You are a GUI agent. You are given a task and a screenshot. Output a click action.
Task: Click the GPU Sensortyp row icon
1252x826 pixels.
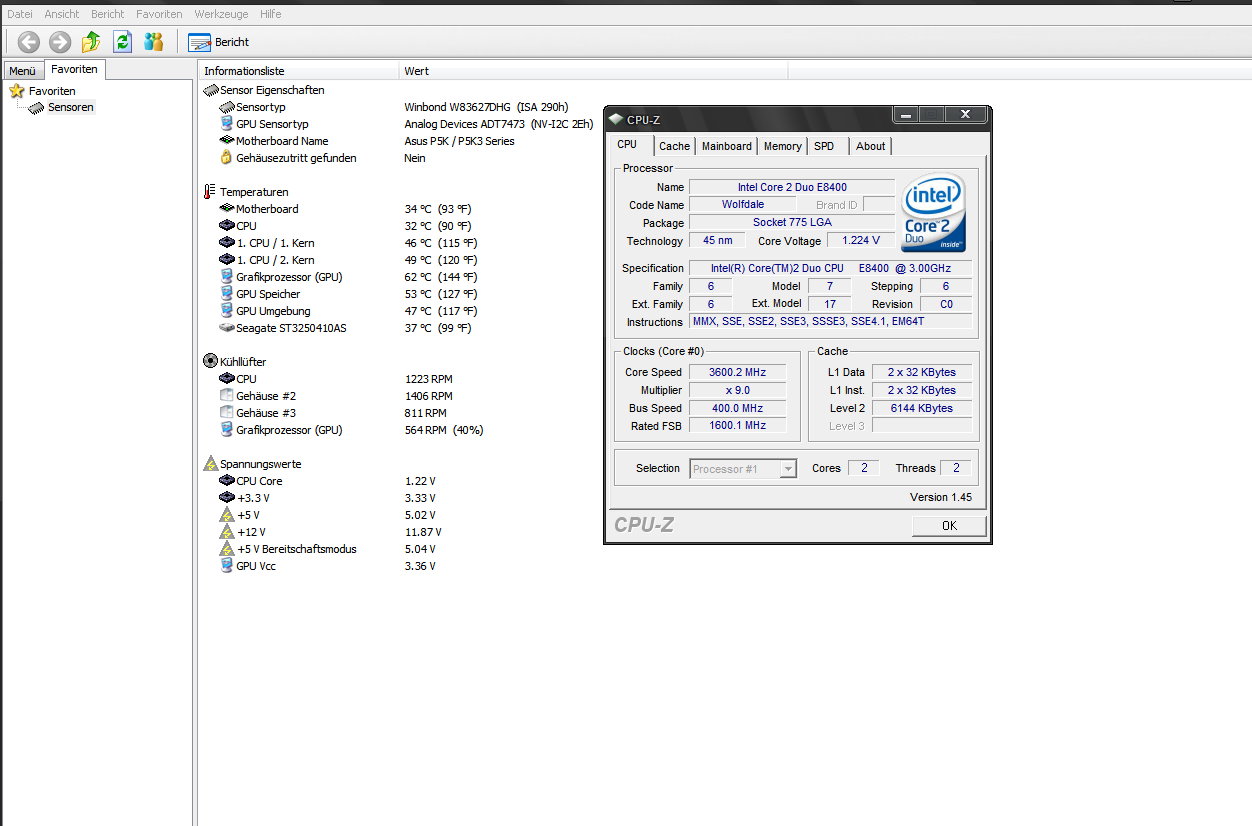point(227,124)
